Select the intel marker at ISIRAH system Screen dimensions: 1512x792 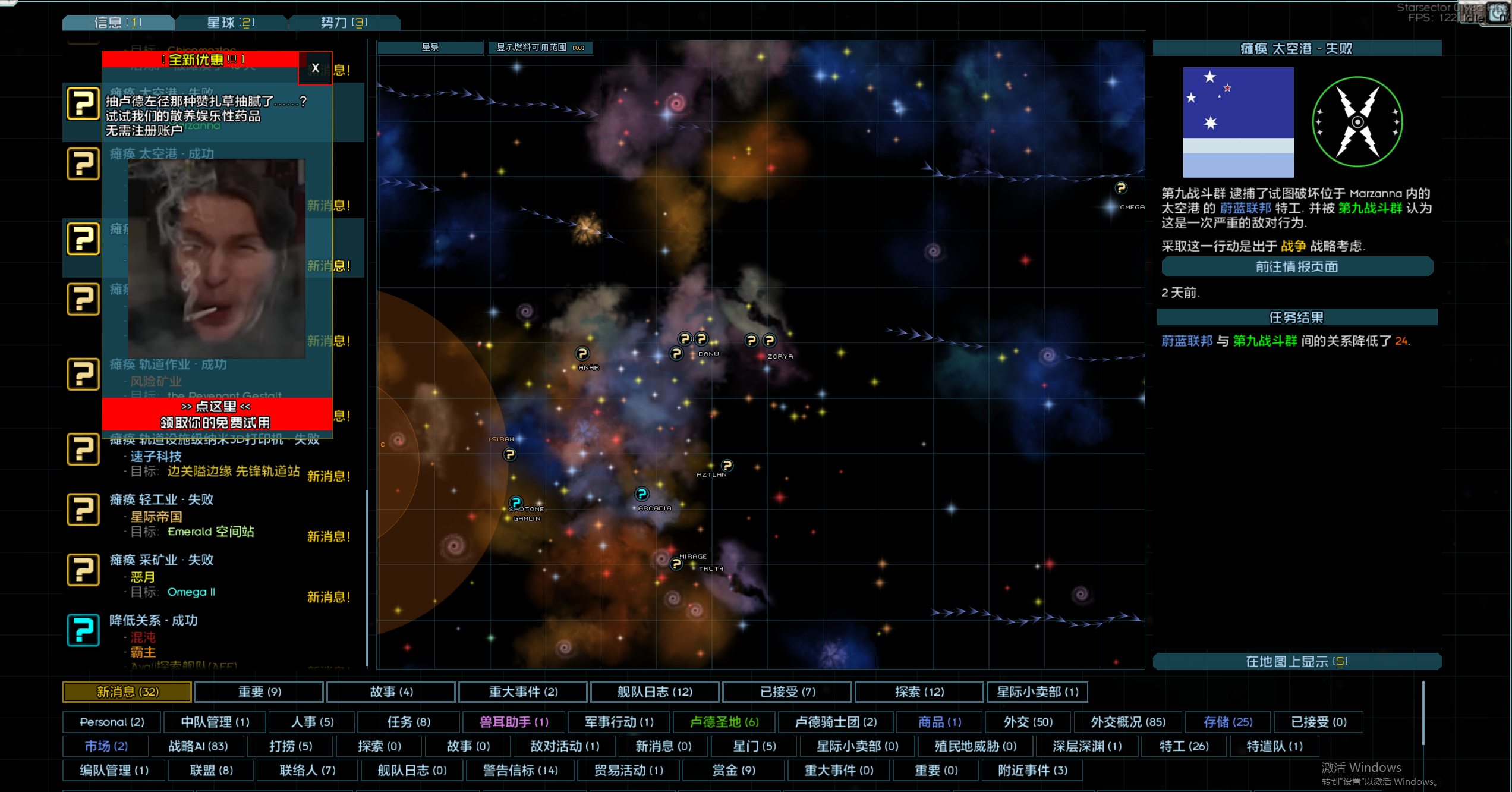click(x=509, y=455)
